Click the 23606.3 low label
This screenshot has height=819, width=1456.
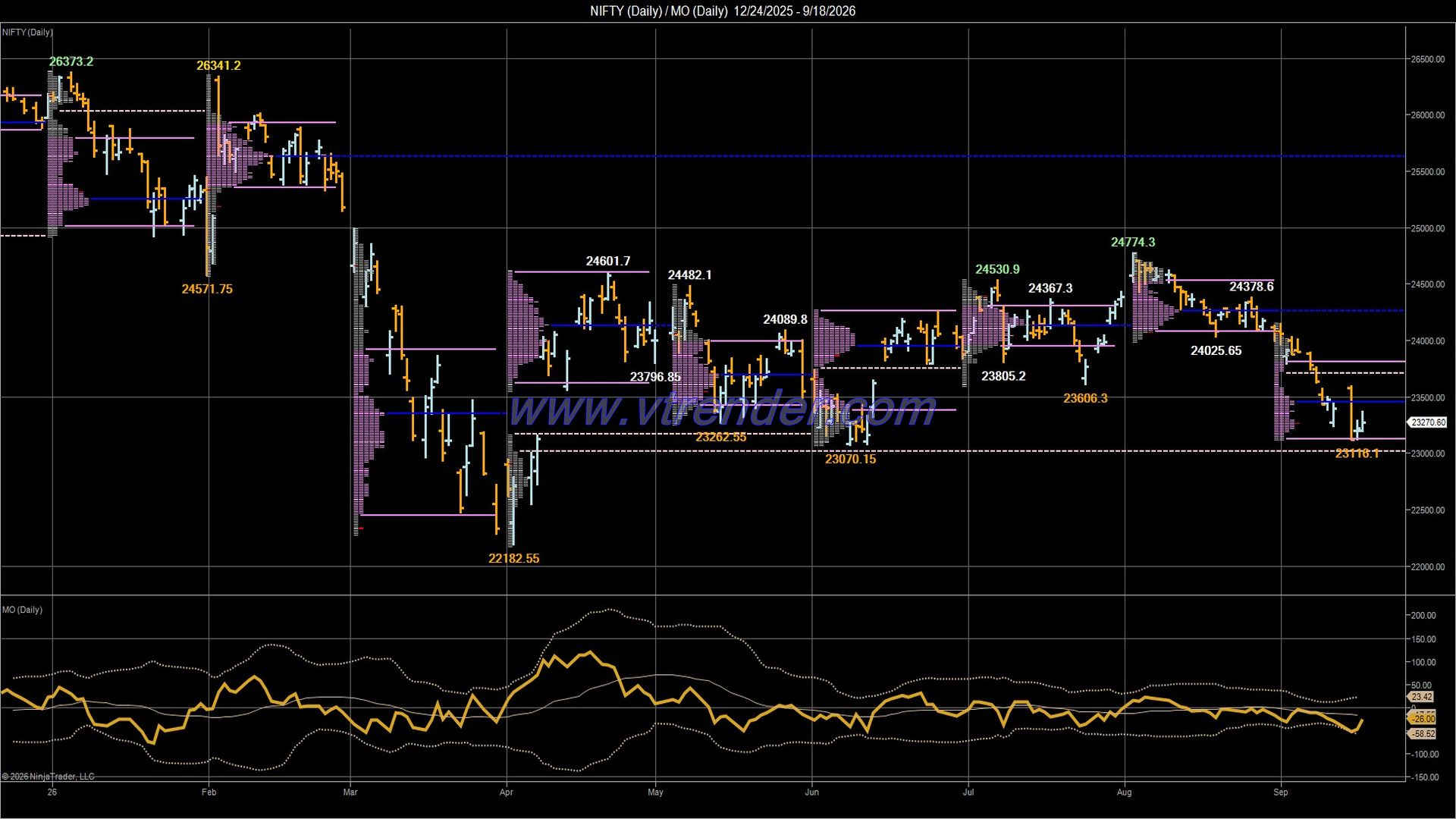pyautogui.click(x=1085, y=398)
